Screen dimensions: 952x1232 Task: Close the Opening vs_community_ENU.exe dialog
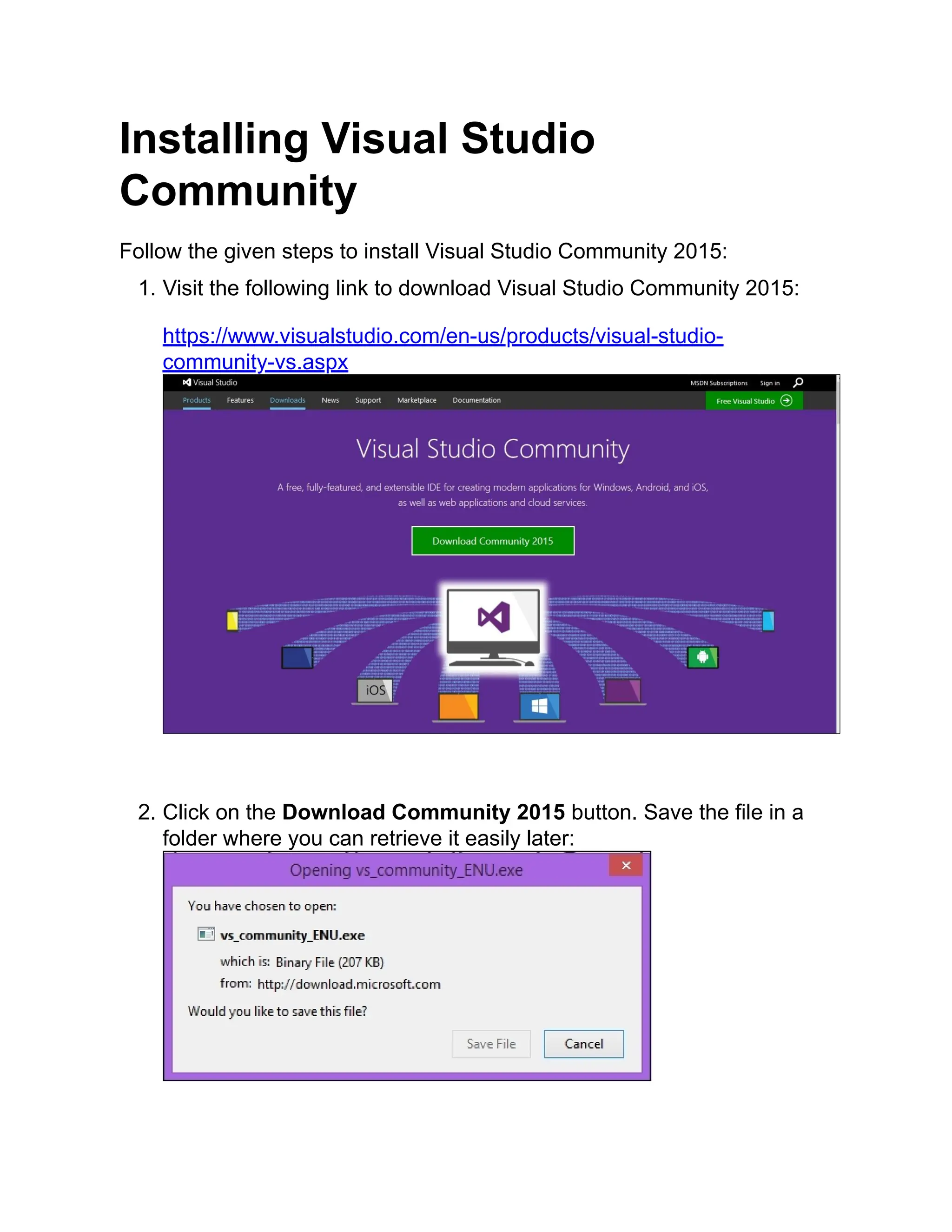pyautogui.click(x=626, y=865)
